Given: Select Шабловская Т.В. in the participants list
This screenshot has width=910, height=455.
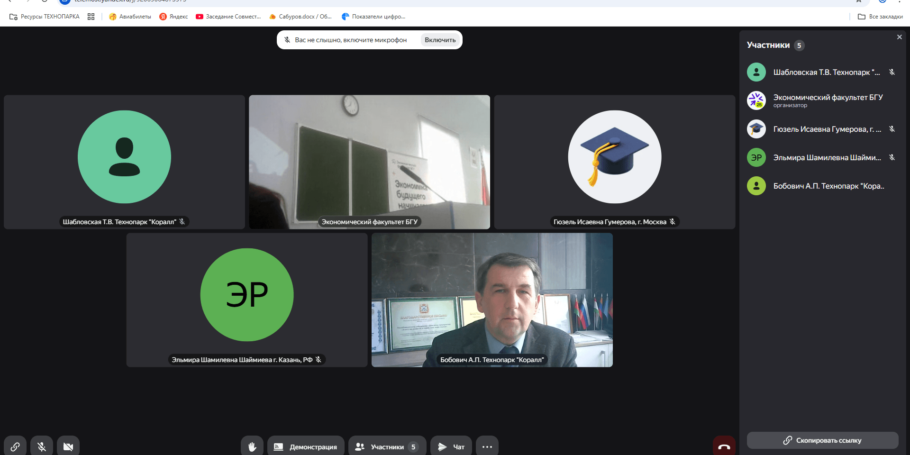Looking at the screenshot, I should pyautogui.click(x=820, y=72).
